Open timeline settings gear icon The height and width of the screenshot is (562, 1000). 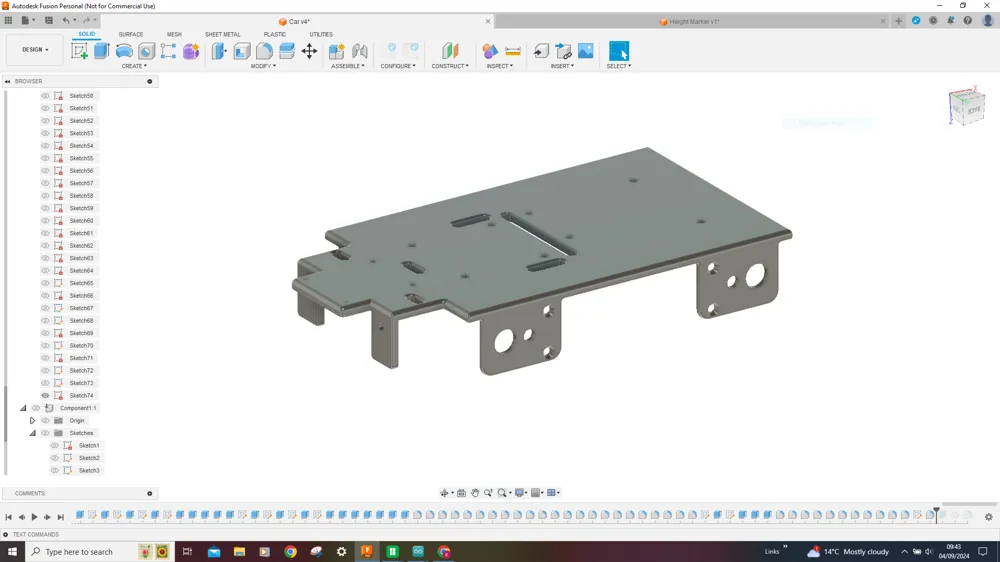click(x=989, y=517)
